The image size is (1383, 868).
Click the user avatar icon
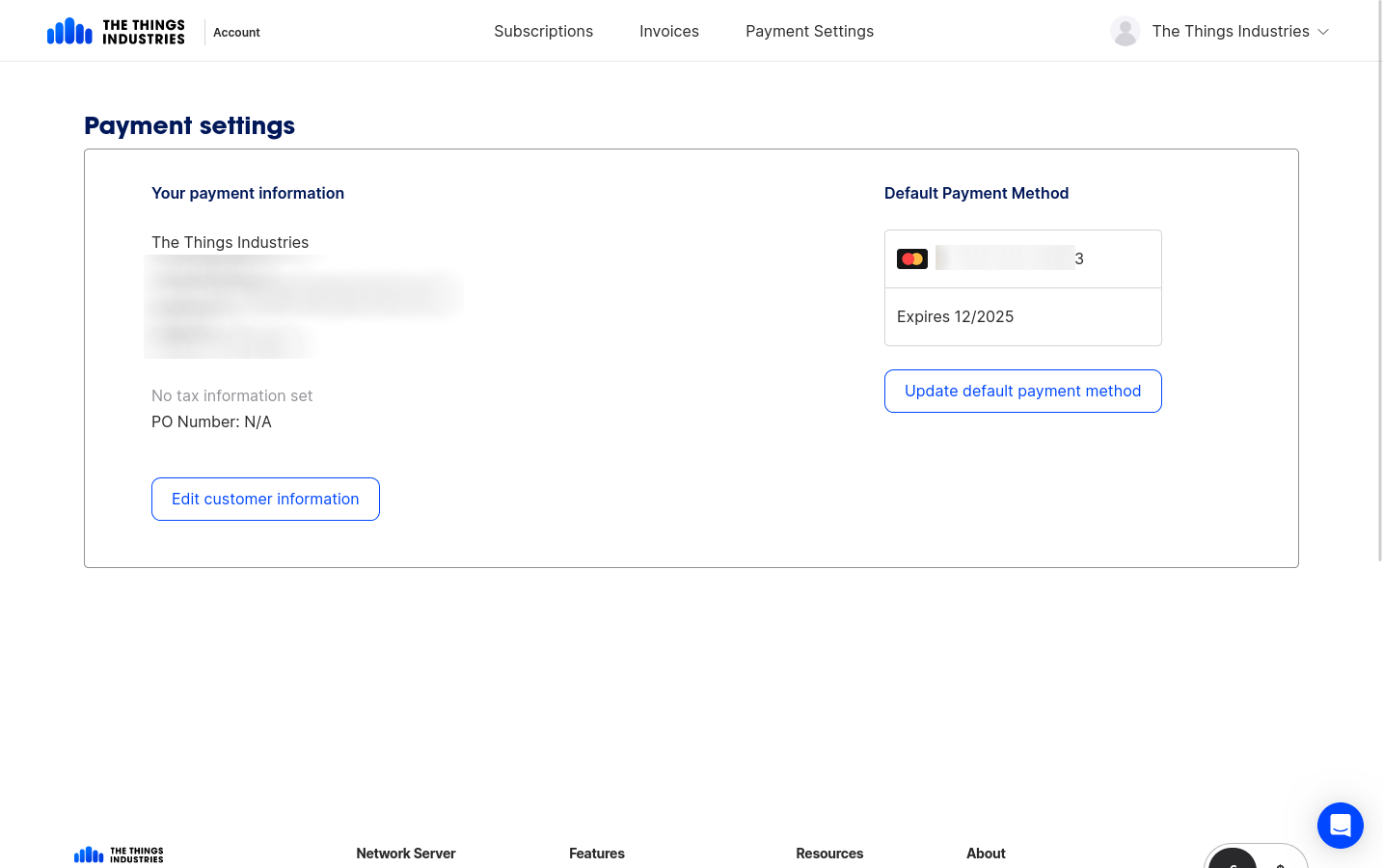(1125, 31)
